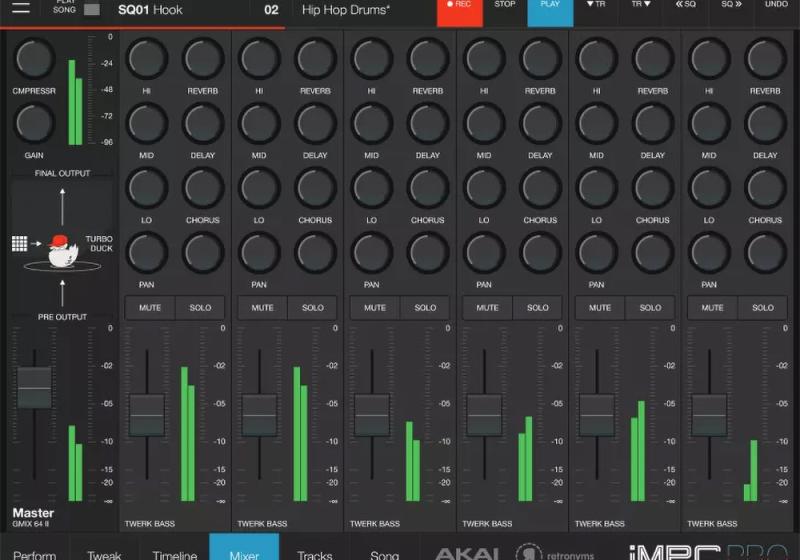Viewport: 800px width, 560px height.
Task: Click the LO knob on the fifth channel
Action: click(x=597, y=188)
